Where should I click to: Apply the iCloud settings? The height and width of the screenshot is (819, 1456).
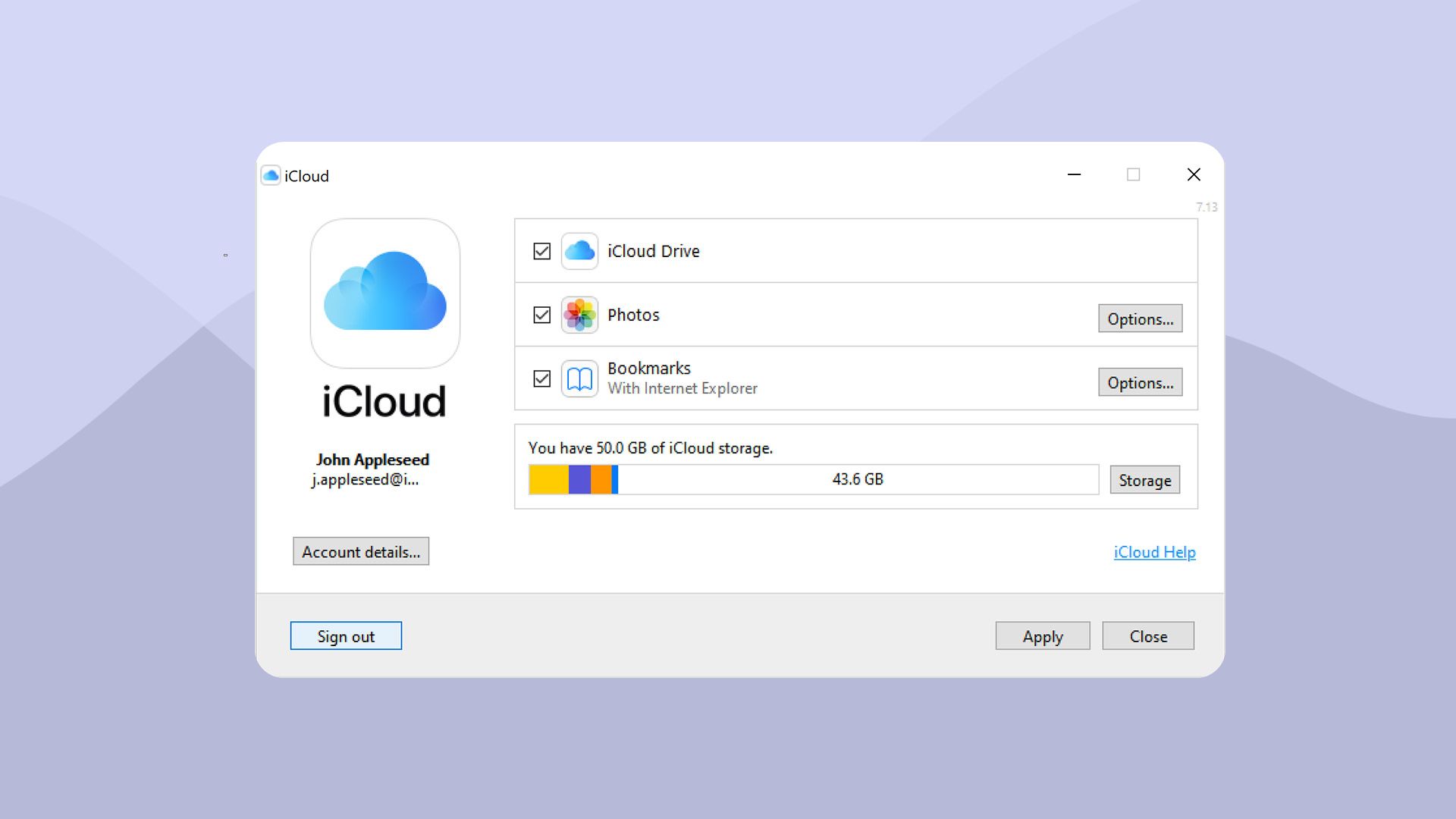[1043, 636]
